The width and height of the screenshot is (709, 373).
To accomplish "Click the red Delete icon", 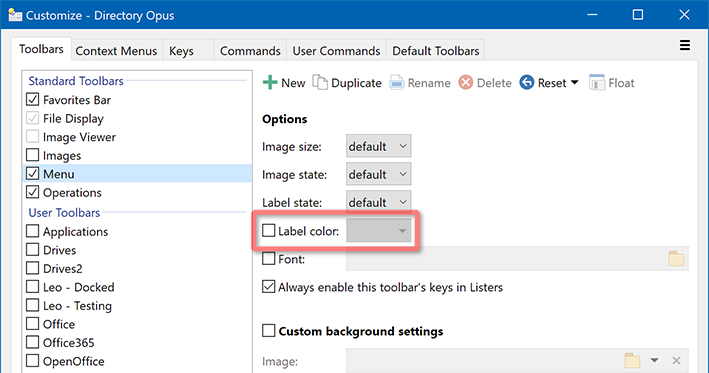I will tap(466, 83).
